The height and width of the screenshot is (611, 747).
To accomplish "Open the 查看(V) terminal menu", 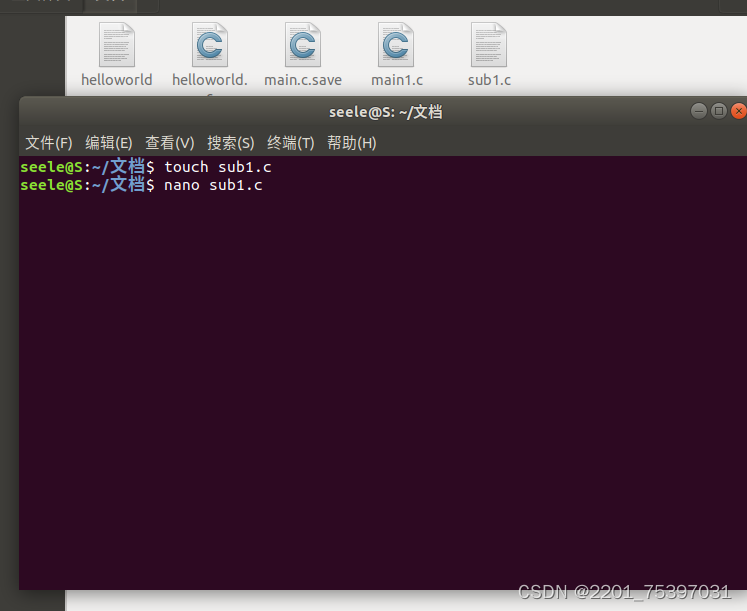I will (x=170, y=142).
